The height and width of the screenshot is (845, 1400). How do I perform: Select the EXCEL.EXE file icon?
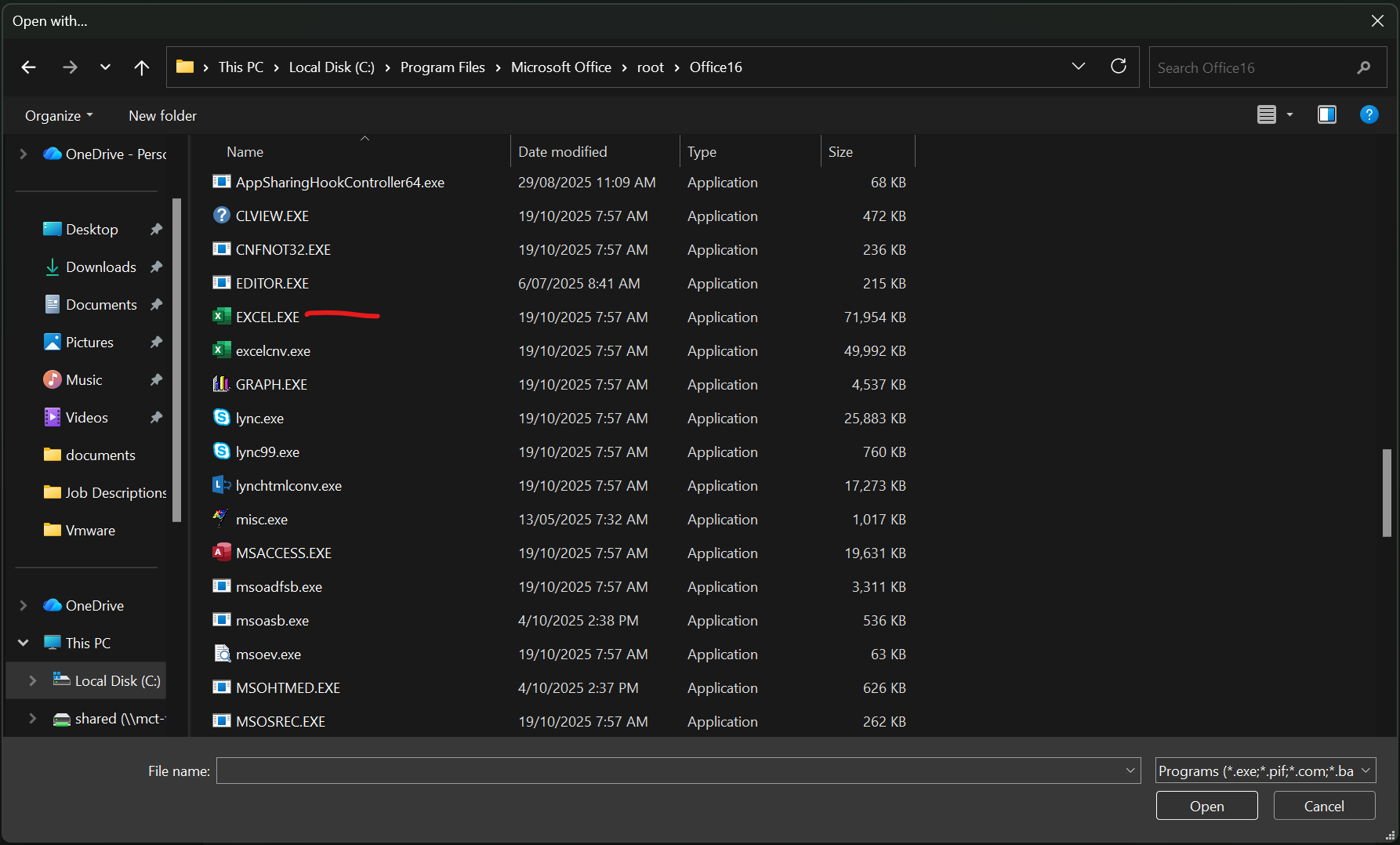(x=222, y=317)
